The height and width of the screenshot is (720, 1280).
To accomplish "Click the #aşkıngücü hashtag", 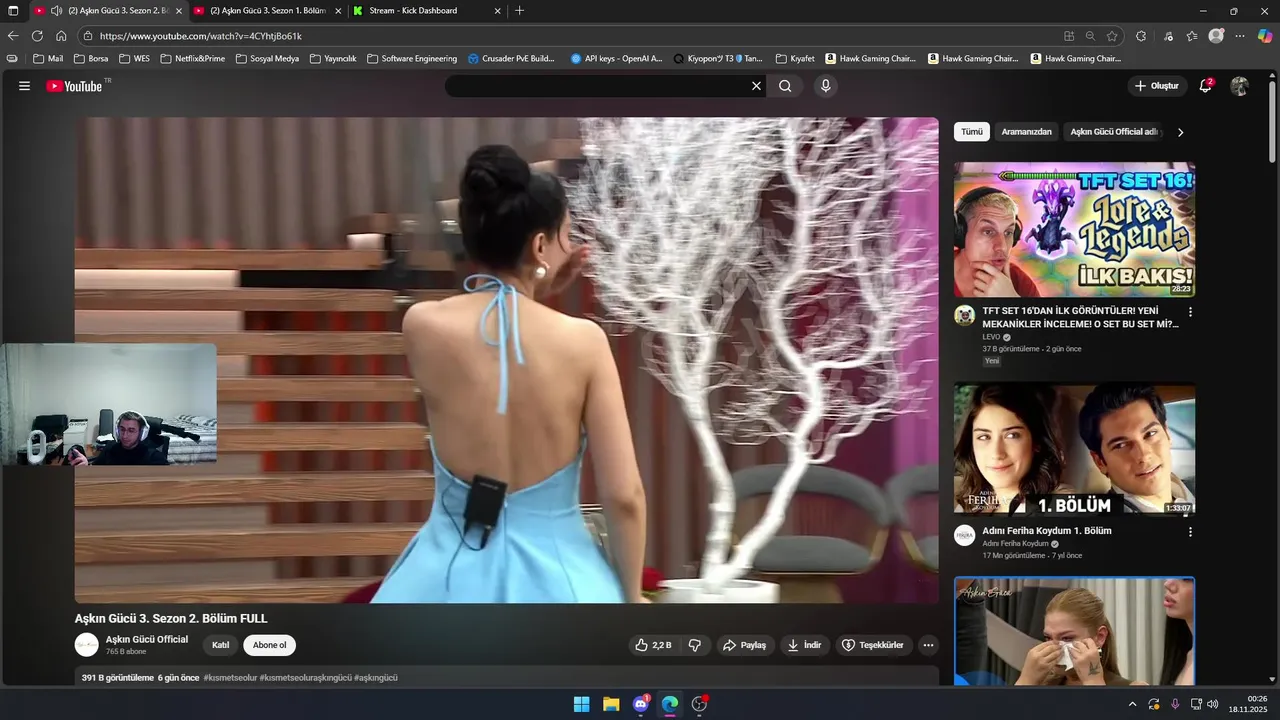I will (376, 678).
